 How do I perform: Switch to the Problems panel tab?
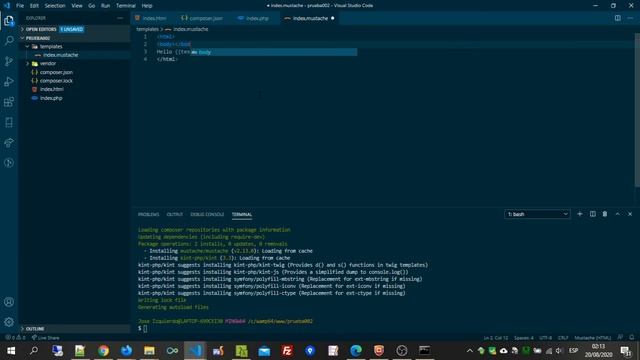[149, 214]
